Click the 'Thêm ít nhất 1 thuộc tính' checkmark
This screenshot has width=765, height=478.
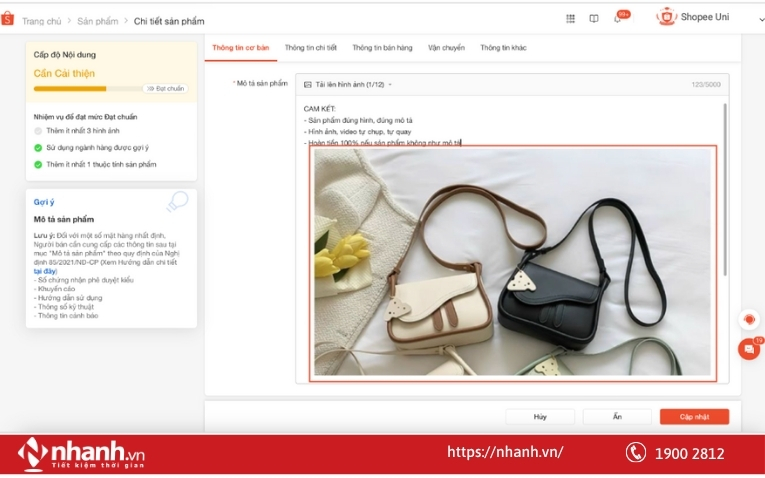[38, 164]
